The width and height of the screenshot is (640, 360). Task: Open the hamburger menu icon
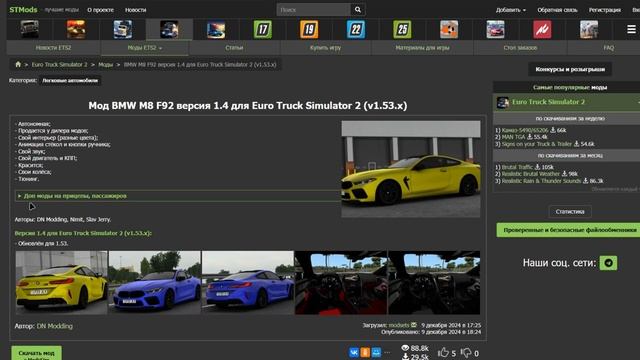pyautogui.click(x=631, y=29)
